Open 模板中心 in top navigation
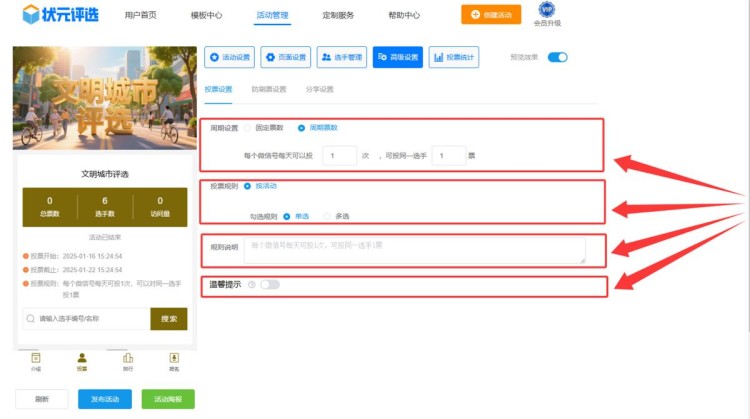Screen dimensions: 750x419 pos(206,16)
